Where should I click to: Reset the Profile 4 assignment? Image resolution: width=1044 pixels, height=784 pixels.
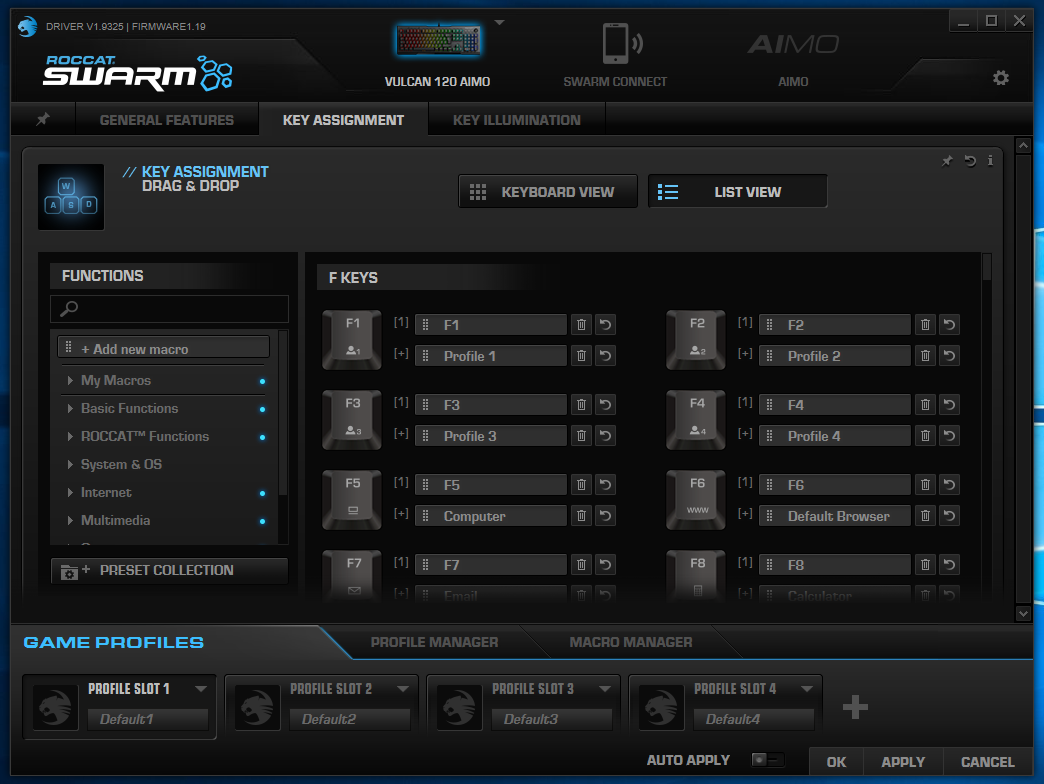(x=949, y=436)
